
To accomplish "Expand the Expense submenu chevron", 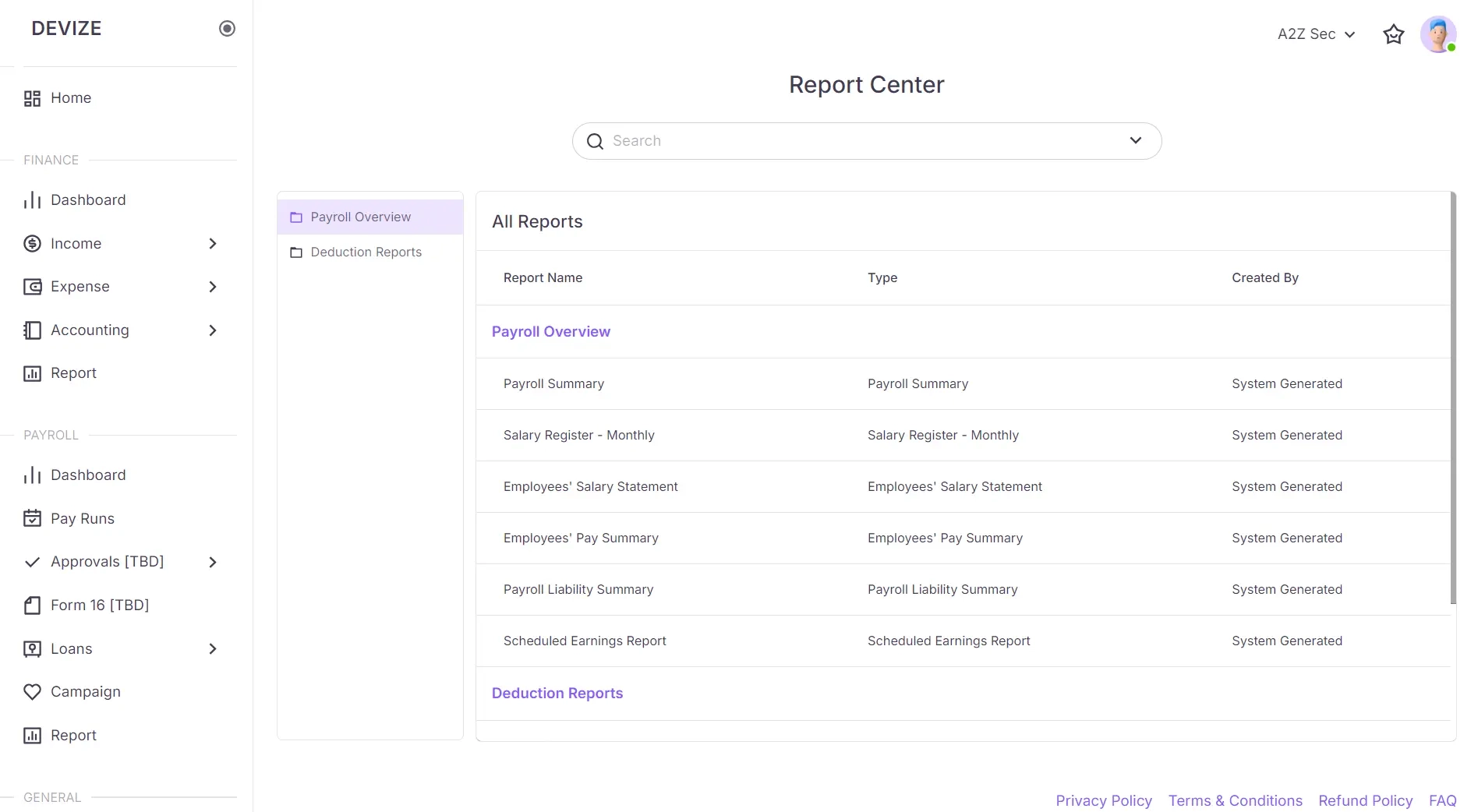I will click(x=213, y=287).
